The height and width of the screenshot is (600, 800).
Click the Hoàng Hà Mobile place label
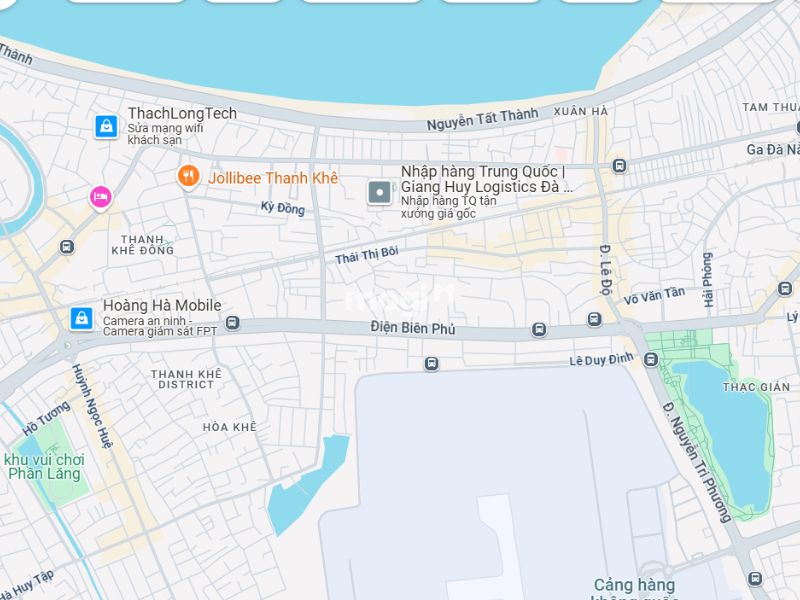pyautogui.click(x=162, y=305)
